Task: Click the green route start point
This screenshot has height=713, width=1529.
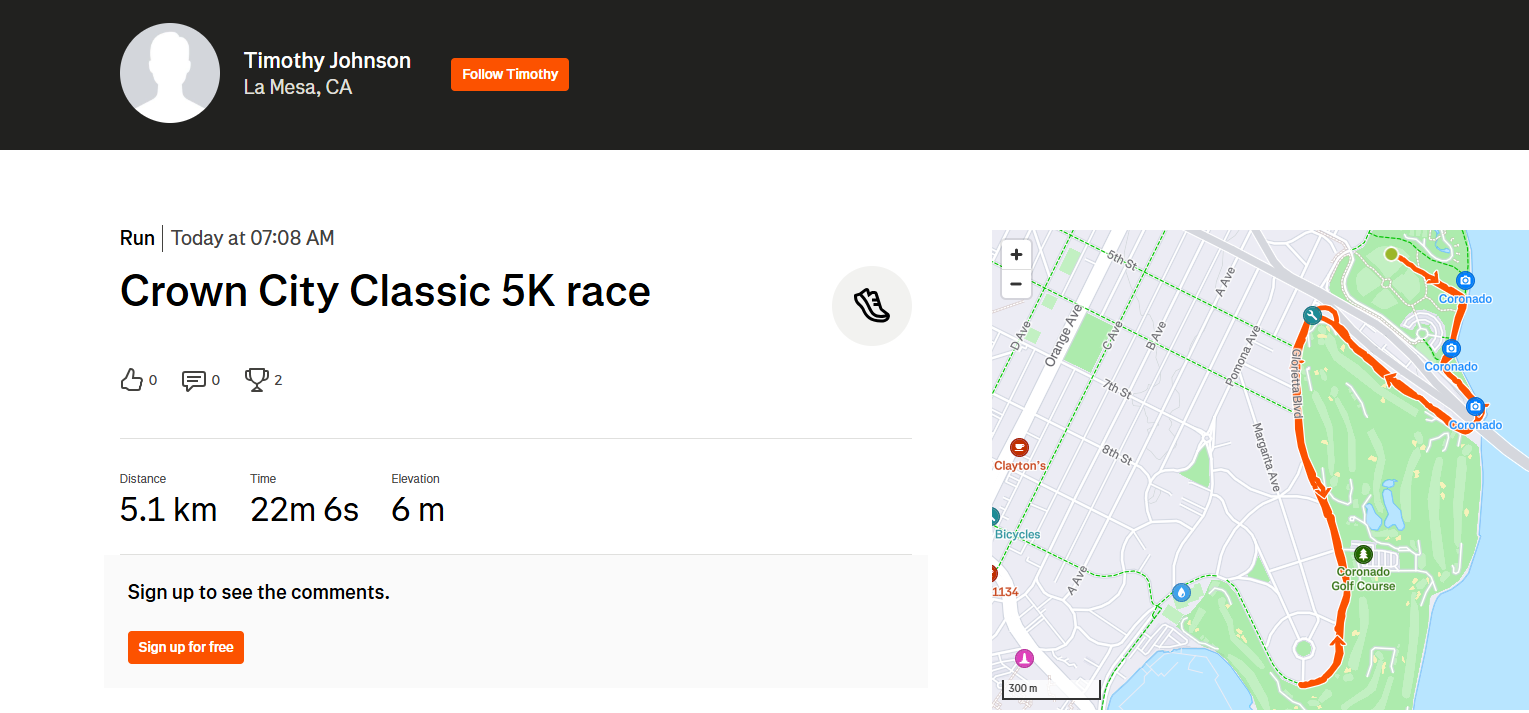Action: click(1390, 254)
